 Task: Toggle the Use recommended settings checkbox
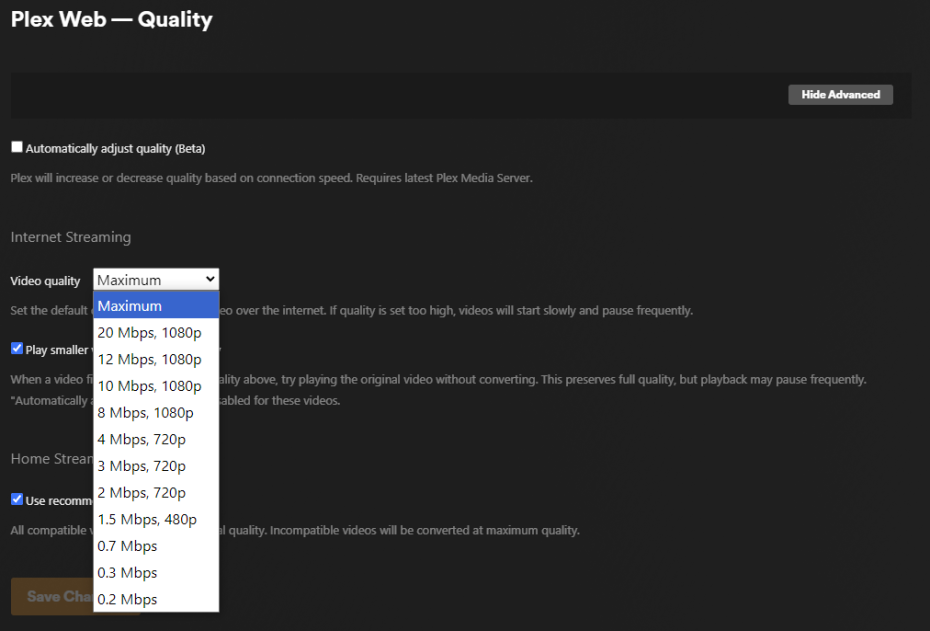click(17, 499)
